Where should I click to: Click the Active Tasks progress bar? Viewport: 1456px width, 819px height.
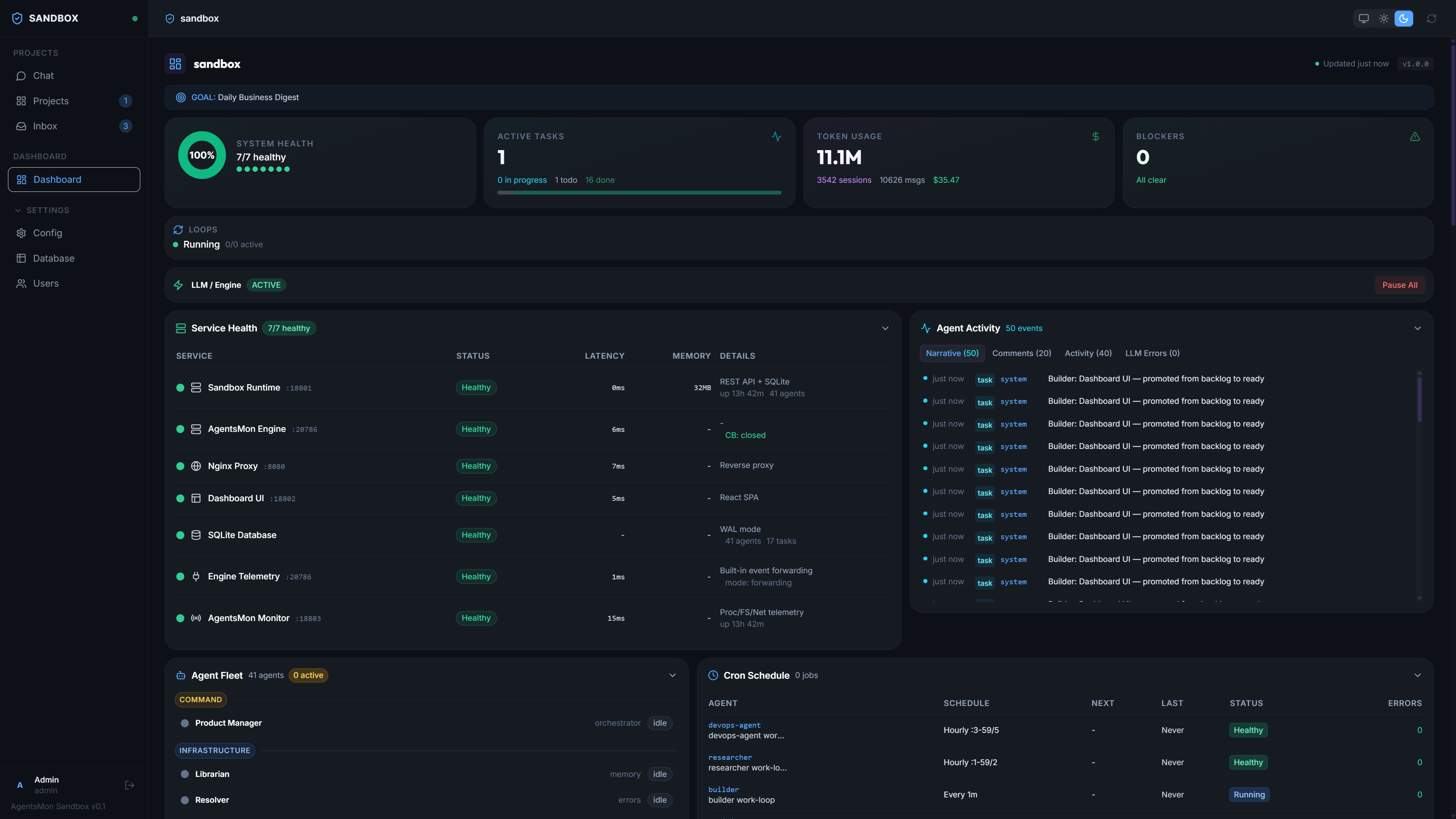point(639,193)
